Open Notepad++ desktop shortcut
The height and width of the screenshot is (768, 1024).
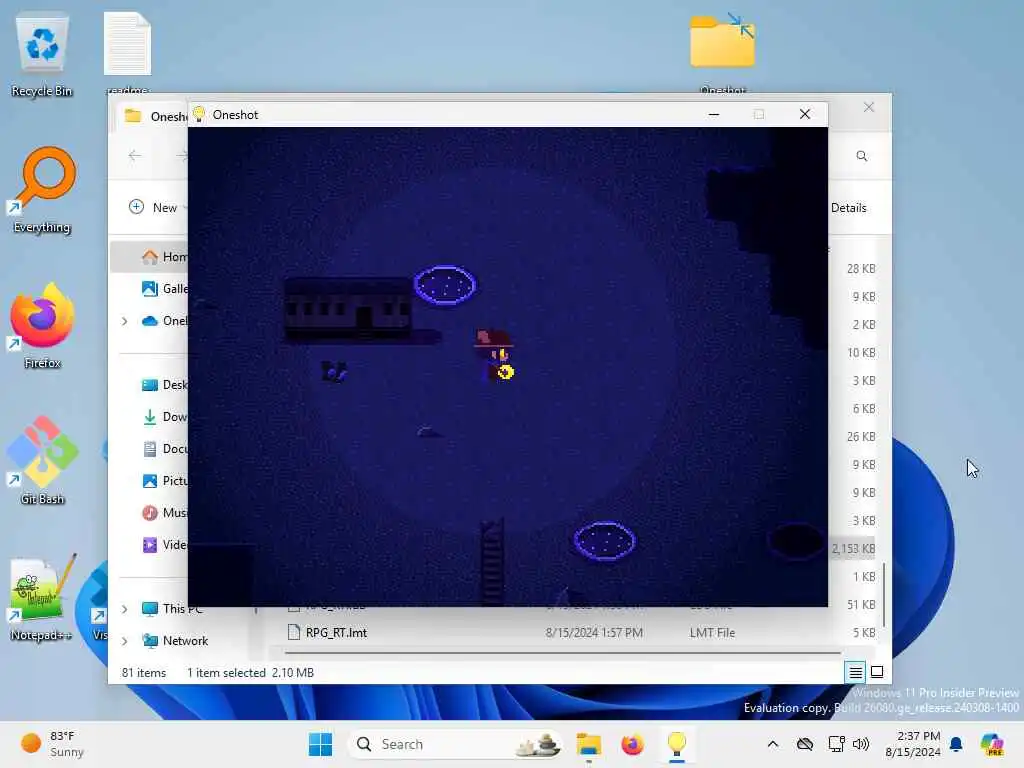coord(42,598)
